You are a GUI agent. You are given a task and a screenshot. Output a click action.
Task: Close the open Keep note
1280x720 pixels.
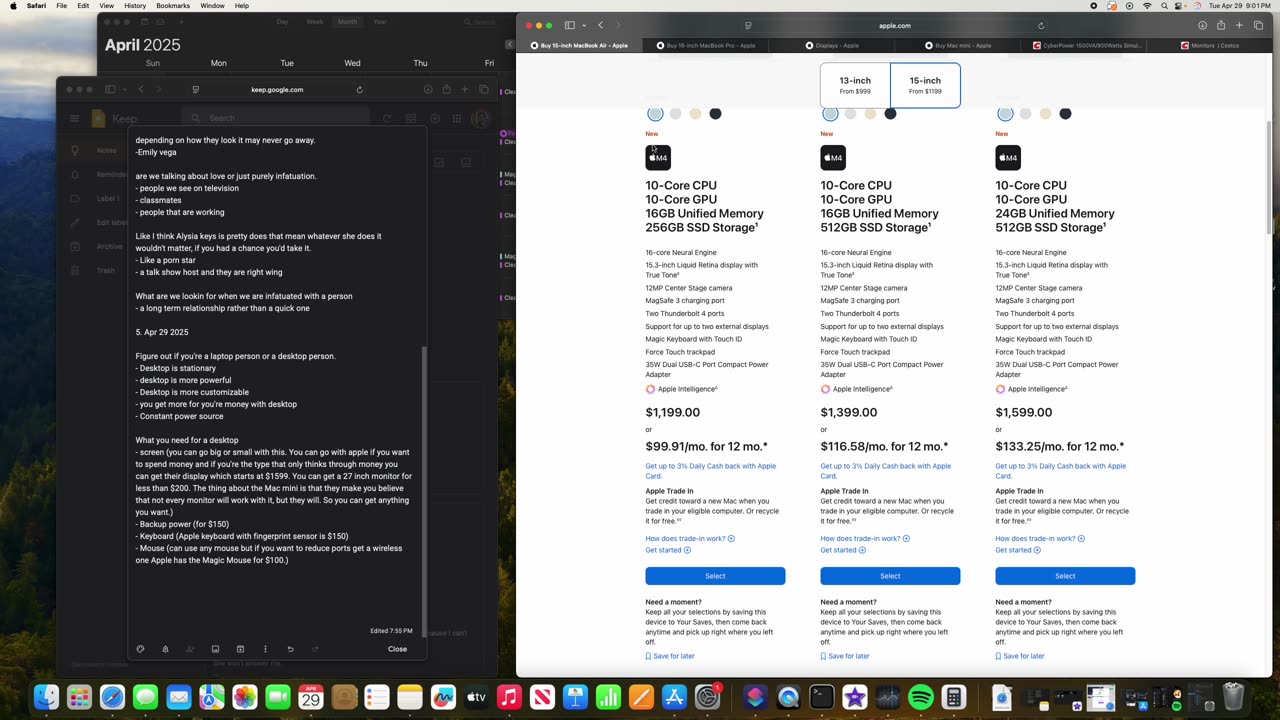pos(397,649)
